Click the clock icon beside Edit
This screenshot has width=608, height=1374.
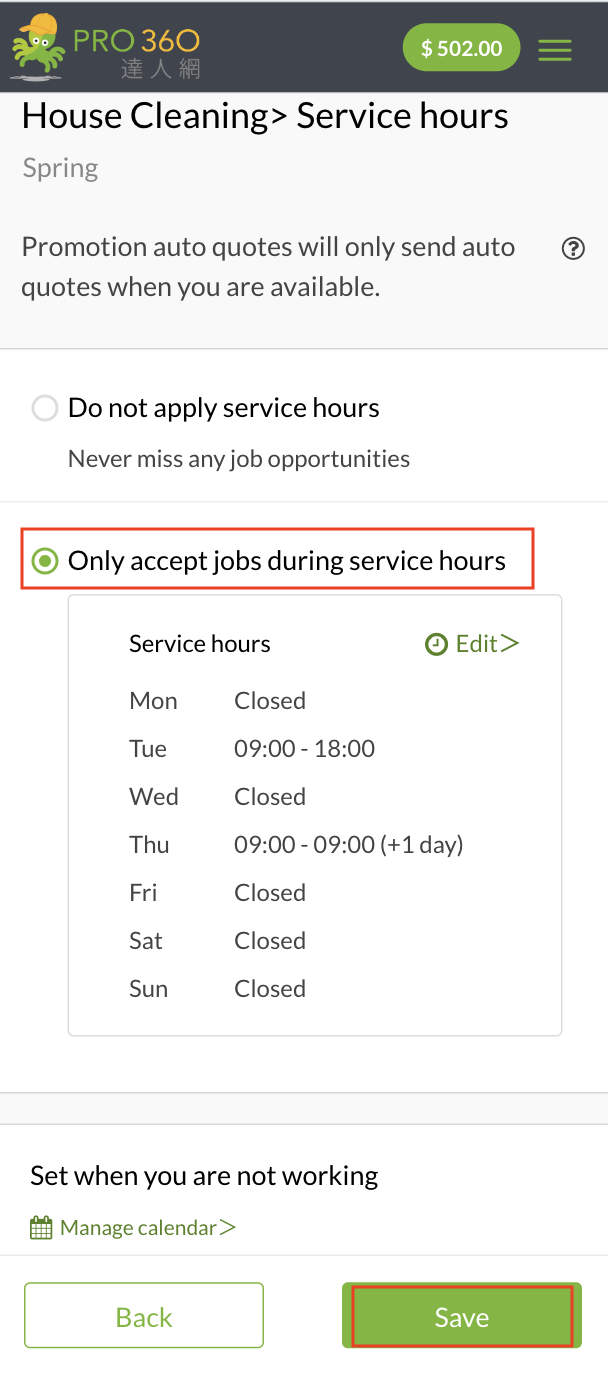(x=436, y=645)
